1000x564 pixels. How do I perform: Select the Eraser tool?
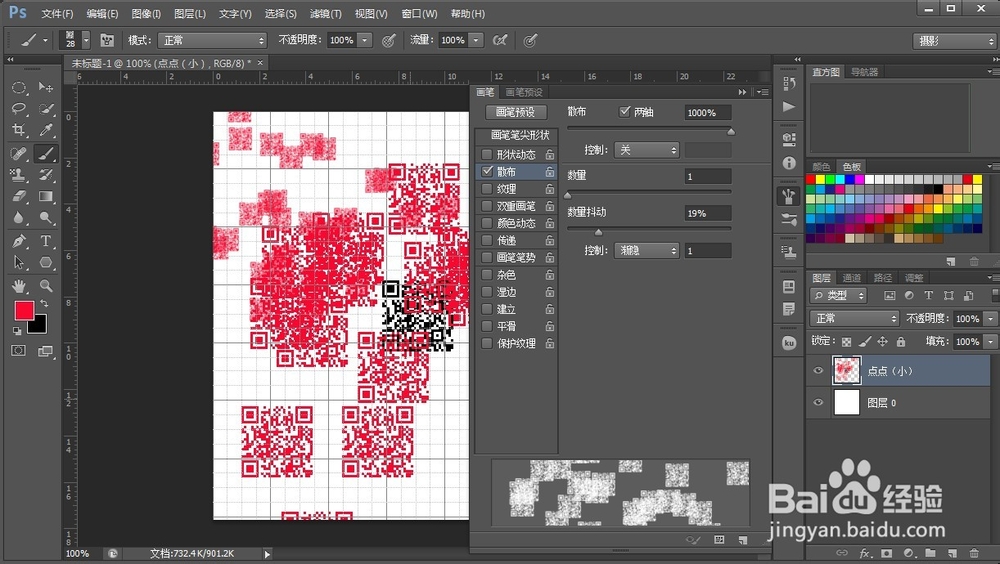18,197
